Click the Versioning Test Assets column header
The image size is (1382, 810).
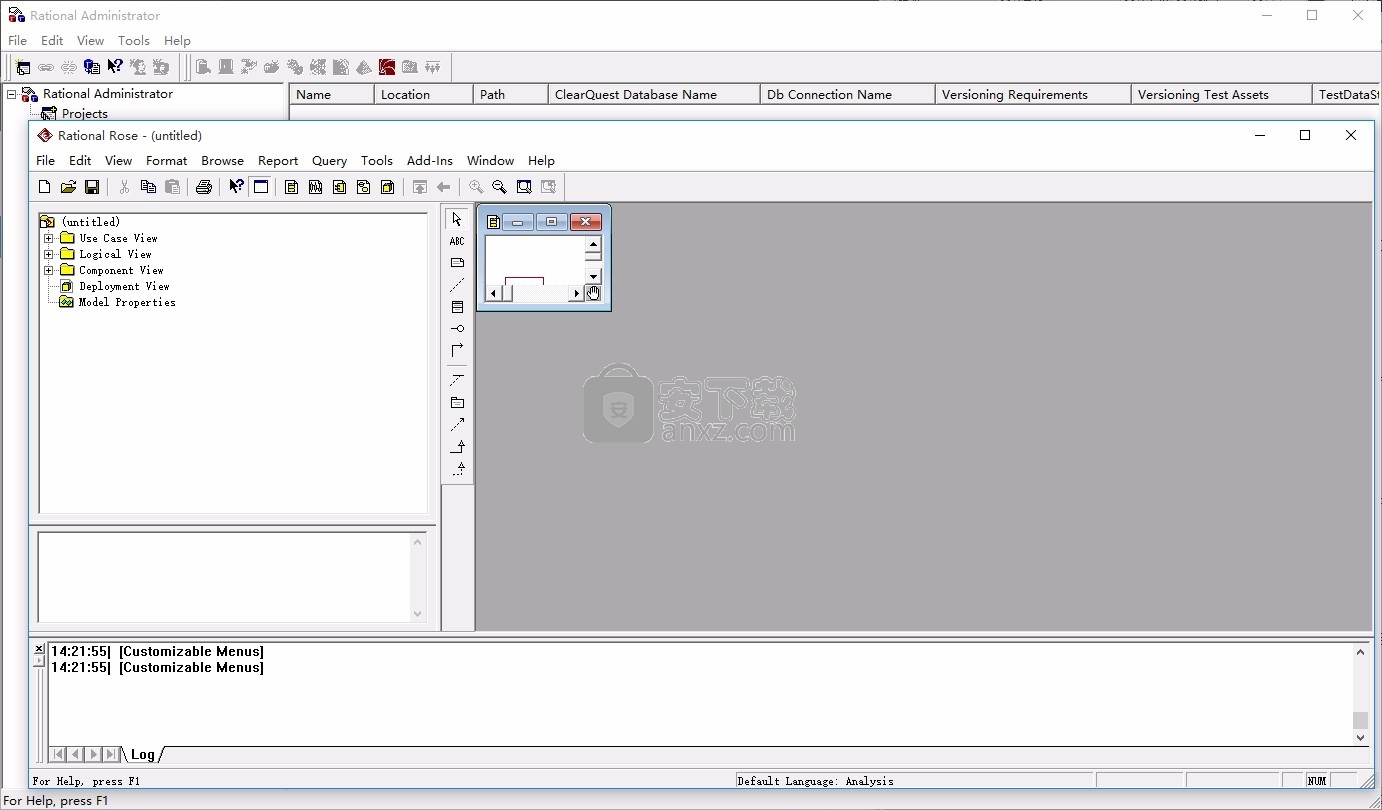1220,94
